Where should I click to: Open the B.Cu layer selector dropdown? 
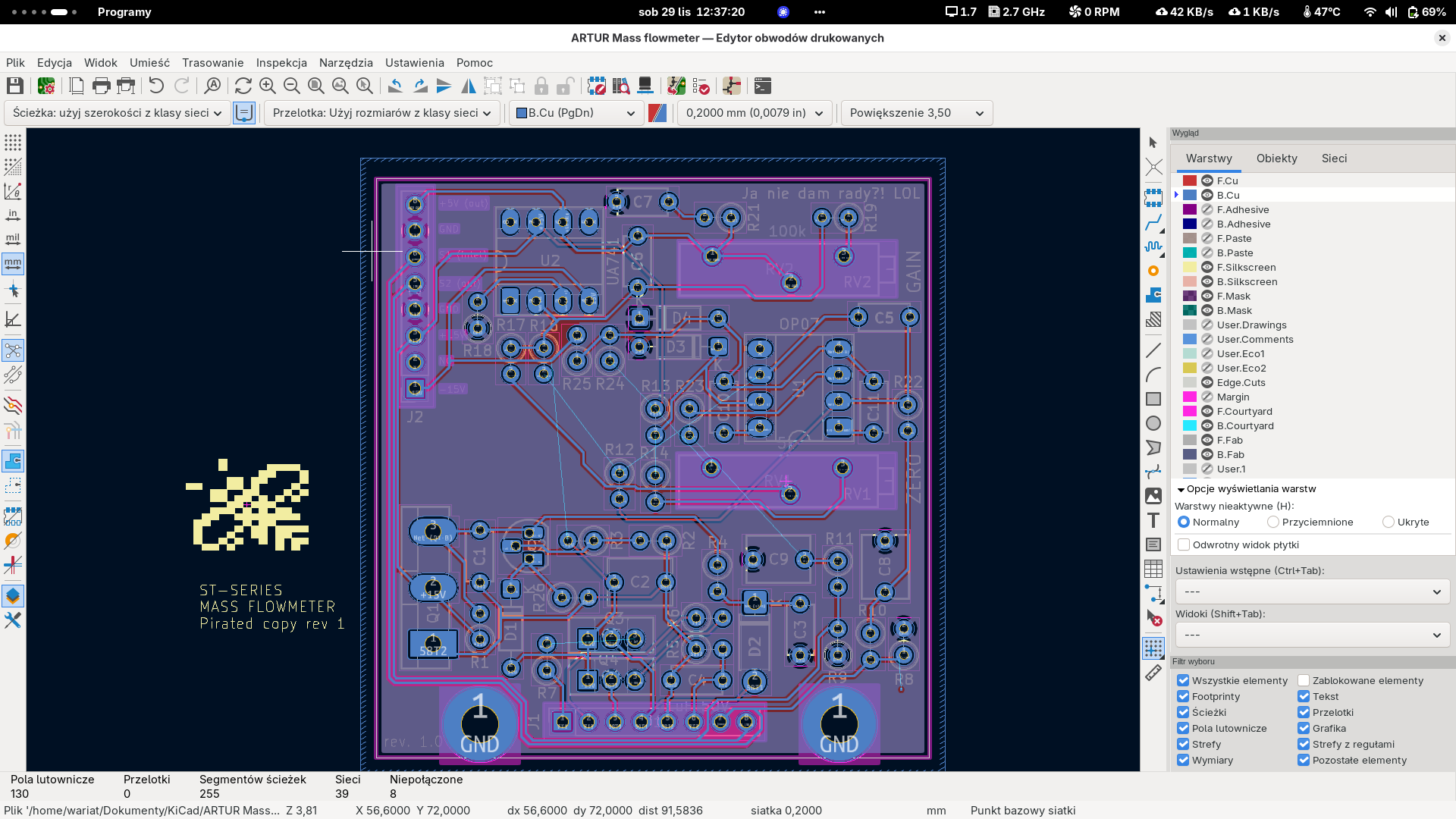[x=576, y=113]
